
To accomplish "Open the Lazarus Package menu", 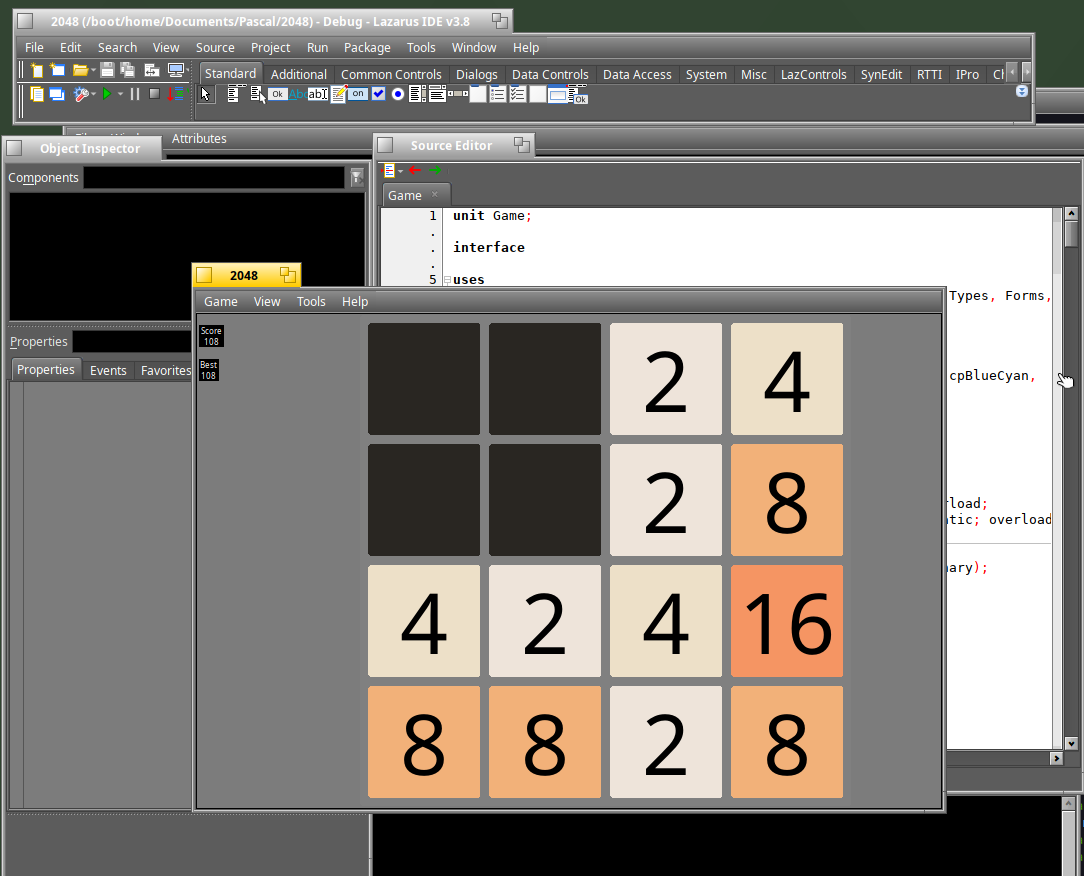I will [x=367, y=48].
